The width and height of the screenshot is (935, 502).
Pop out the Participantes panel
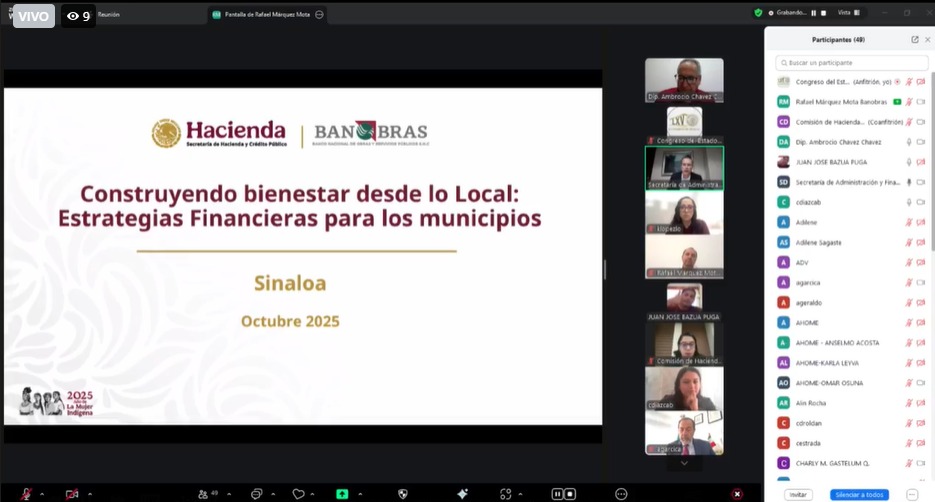click(914, 40)
